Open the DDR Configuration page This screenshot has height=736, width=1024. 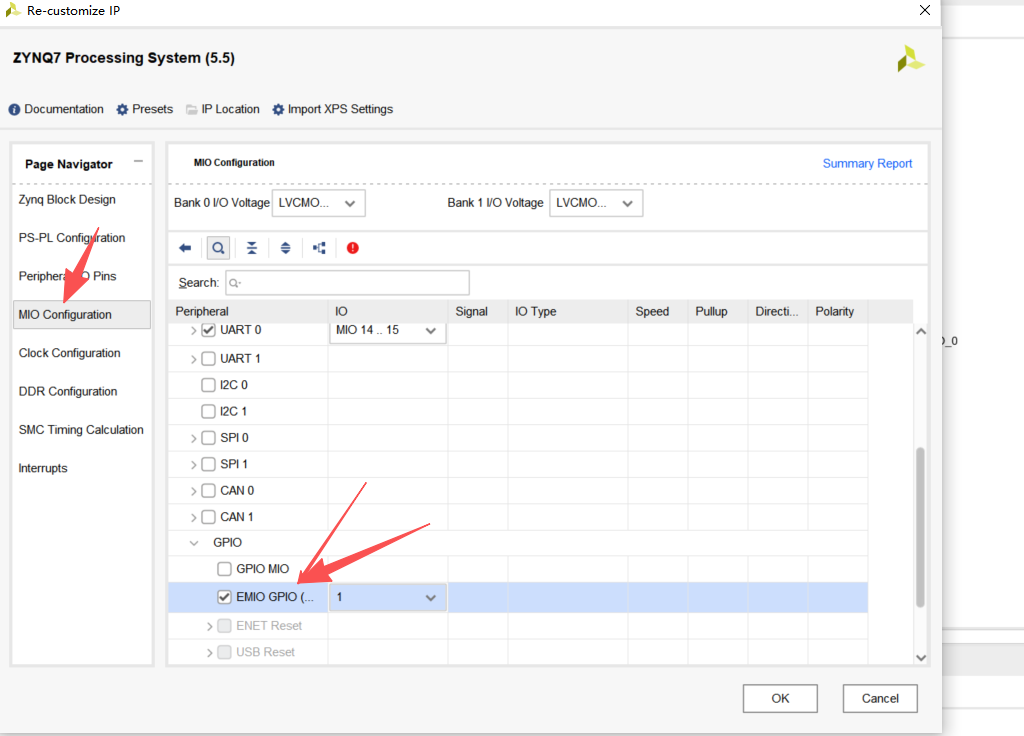[68, 392]
